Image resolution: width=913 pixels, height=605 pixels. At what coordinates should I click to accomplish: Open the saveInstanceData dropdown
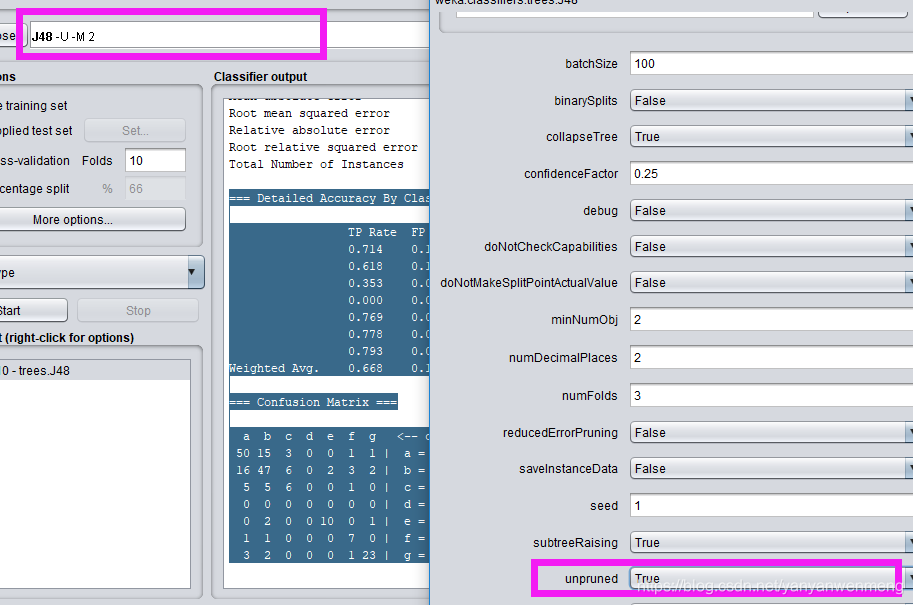tap(772, 469)
